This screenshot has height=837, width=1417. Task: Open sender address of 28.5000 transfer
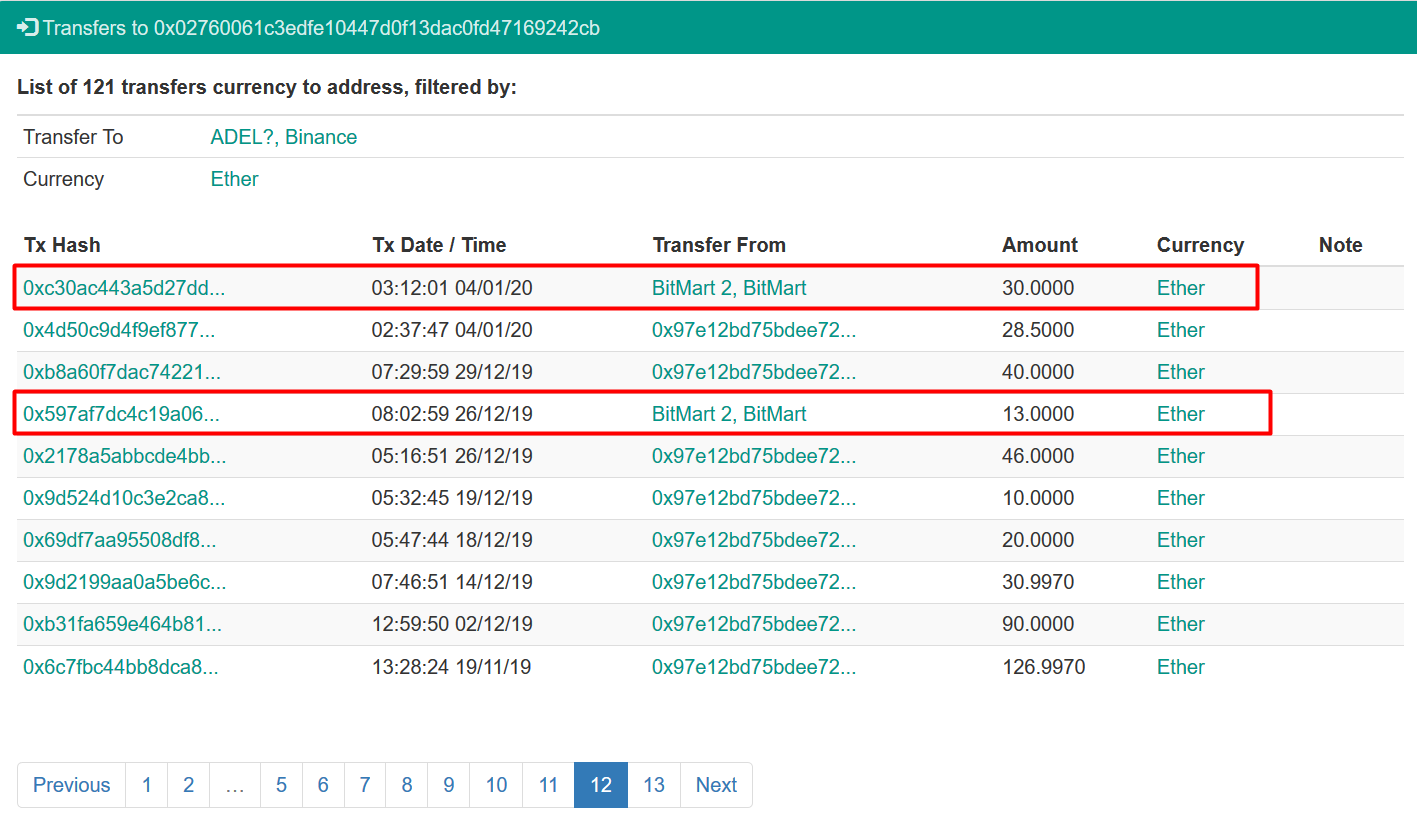point(754,330)
